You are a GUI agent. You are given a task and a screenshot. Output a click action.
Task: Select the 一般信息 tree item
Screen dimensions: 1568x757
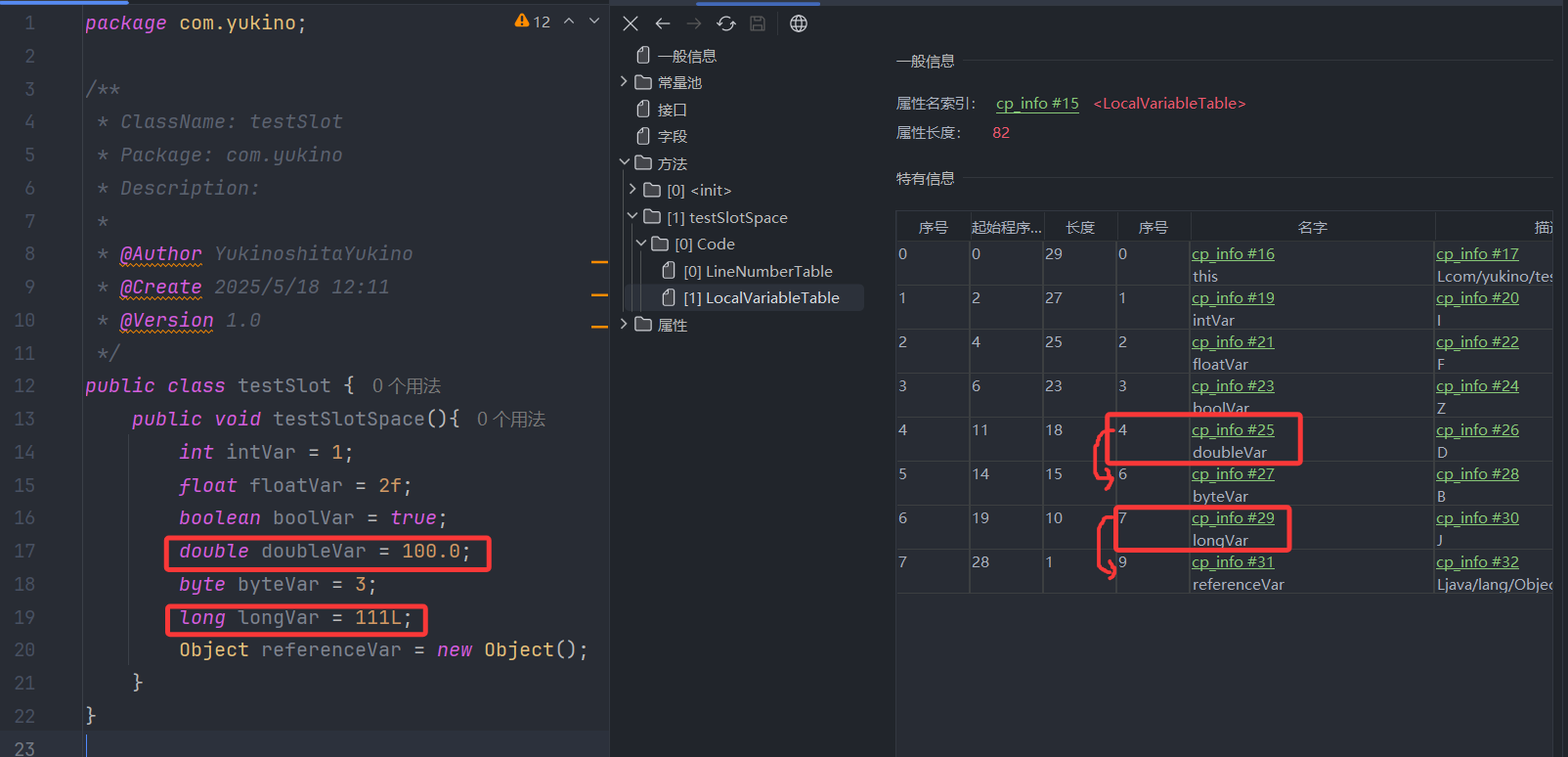coord(686,56)
